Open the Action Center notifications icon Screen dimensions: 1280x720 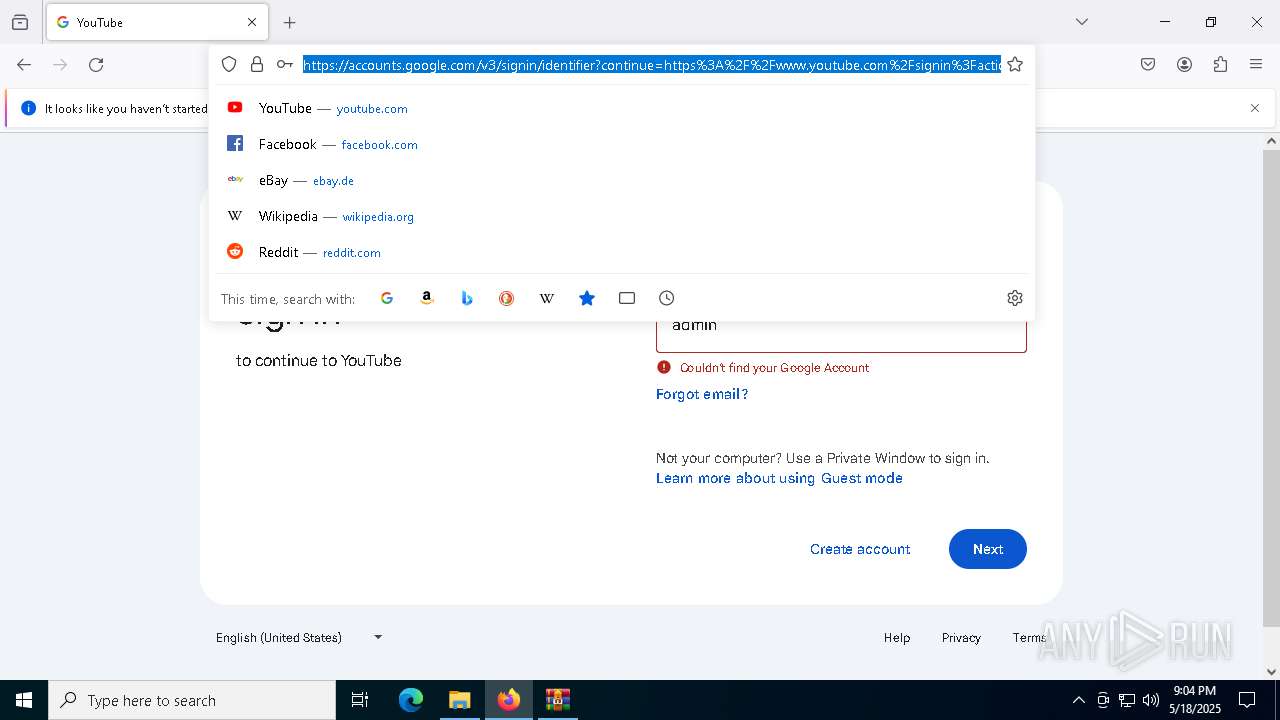1247,700
